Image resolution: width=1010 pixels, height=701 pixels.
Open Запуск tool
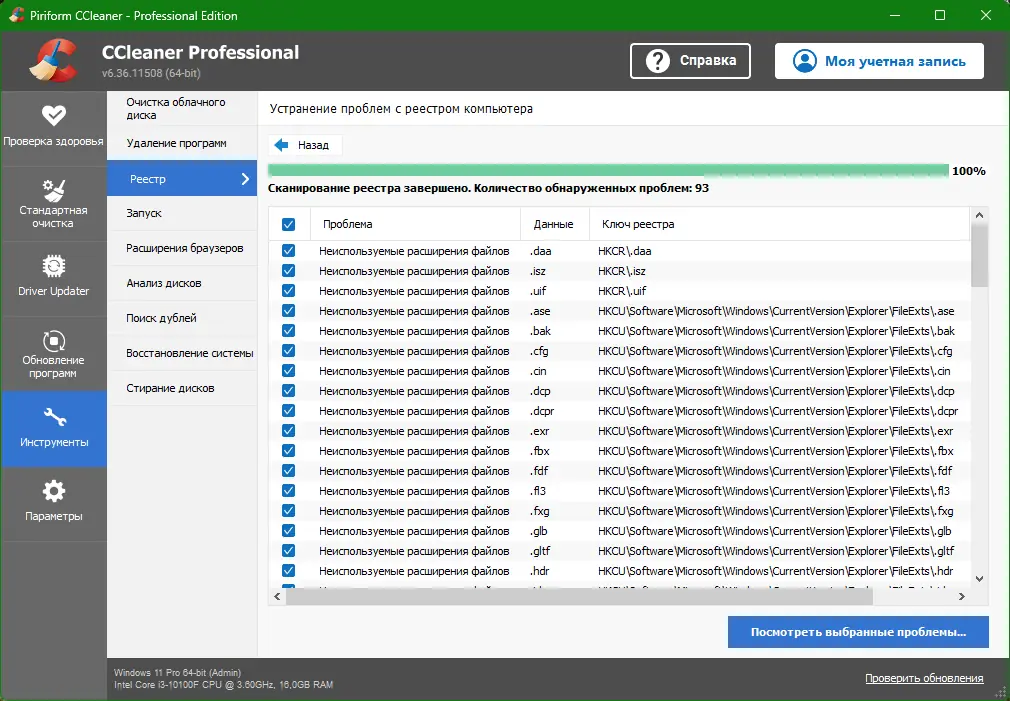click(x=182, y=213)
